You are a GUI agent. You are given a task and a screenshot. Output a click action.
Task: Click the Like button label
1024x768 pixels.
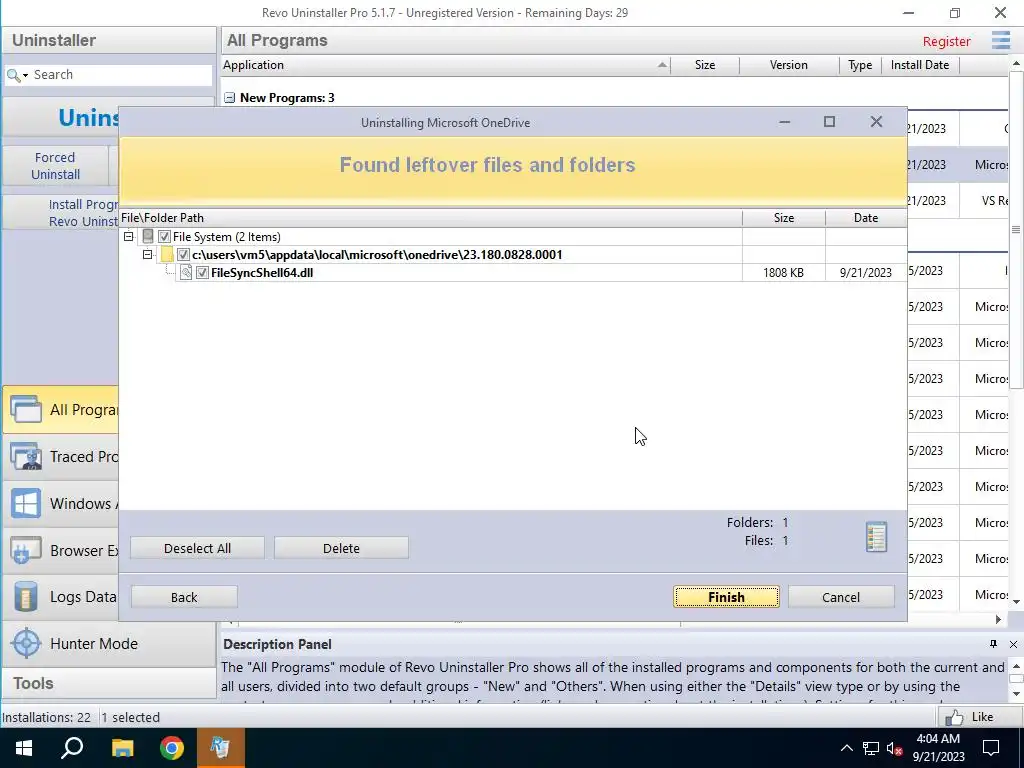(x=982, y=717)
